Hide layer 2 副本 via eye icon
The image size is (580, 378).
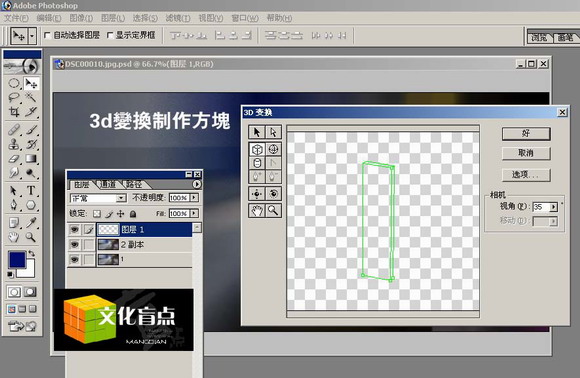pos(74,244)
